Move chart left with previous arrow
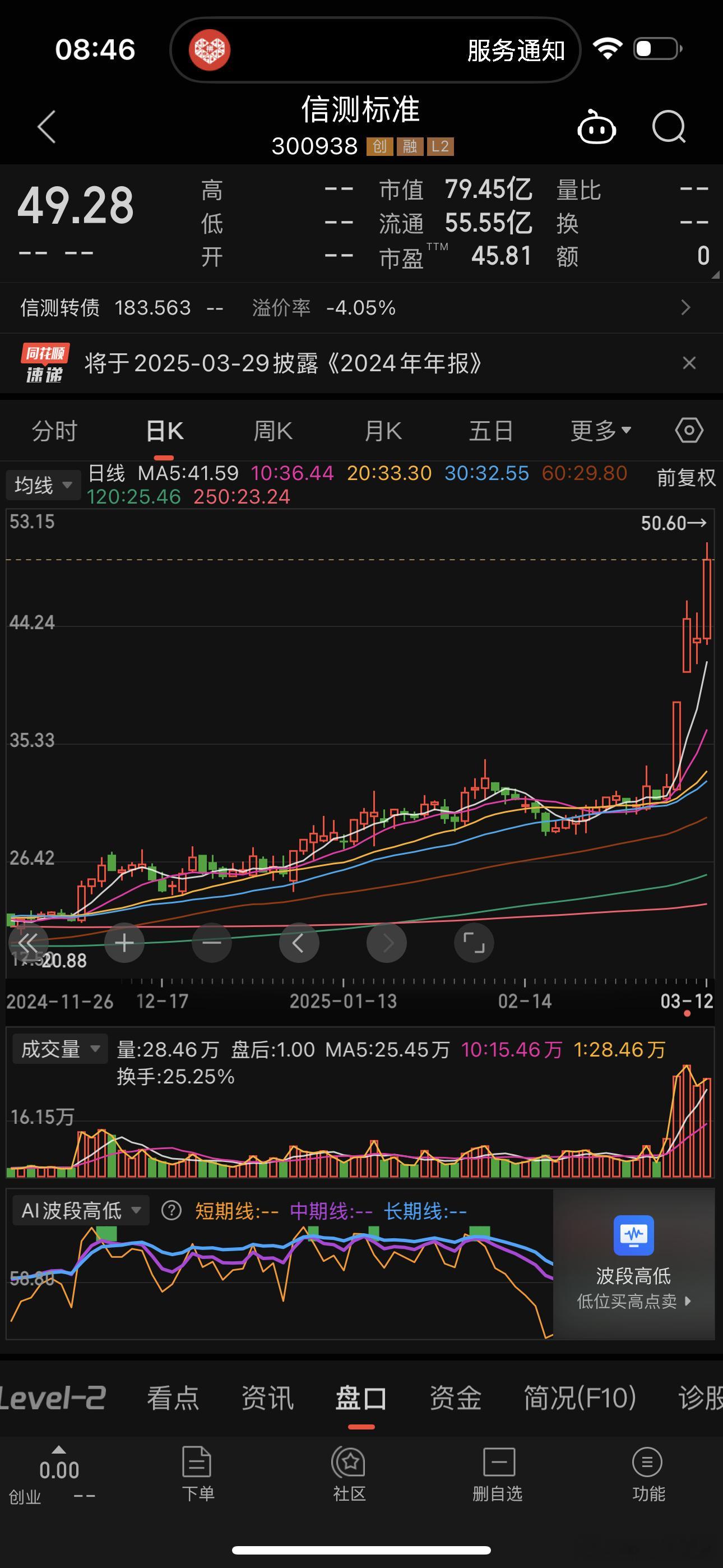This screenshot has width=723, height=1568. tap(299, 943)
